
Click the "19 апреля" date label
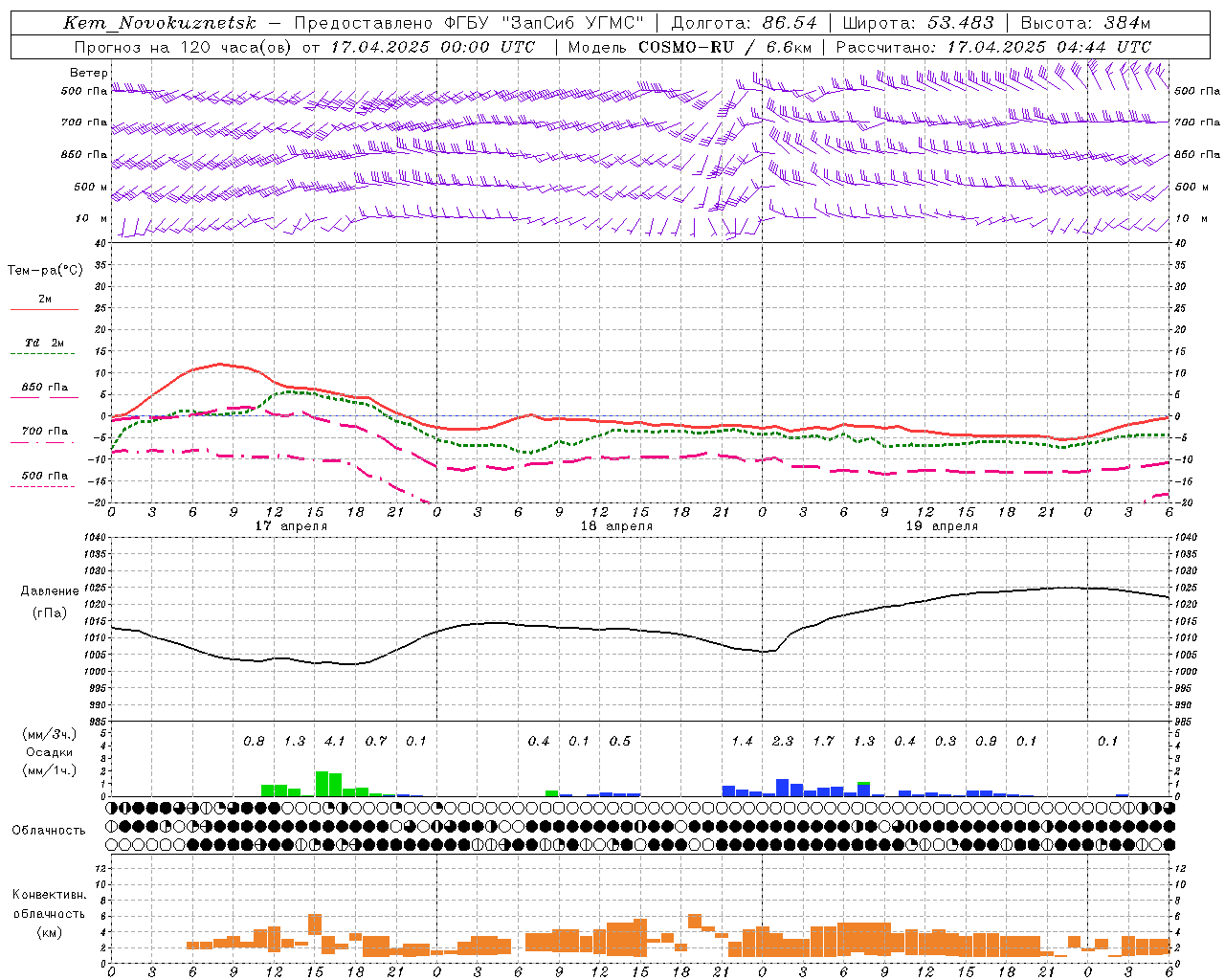942,526
